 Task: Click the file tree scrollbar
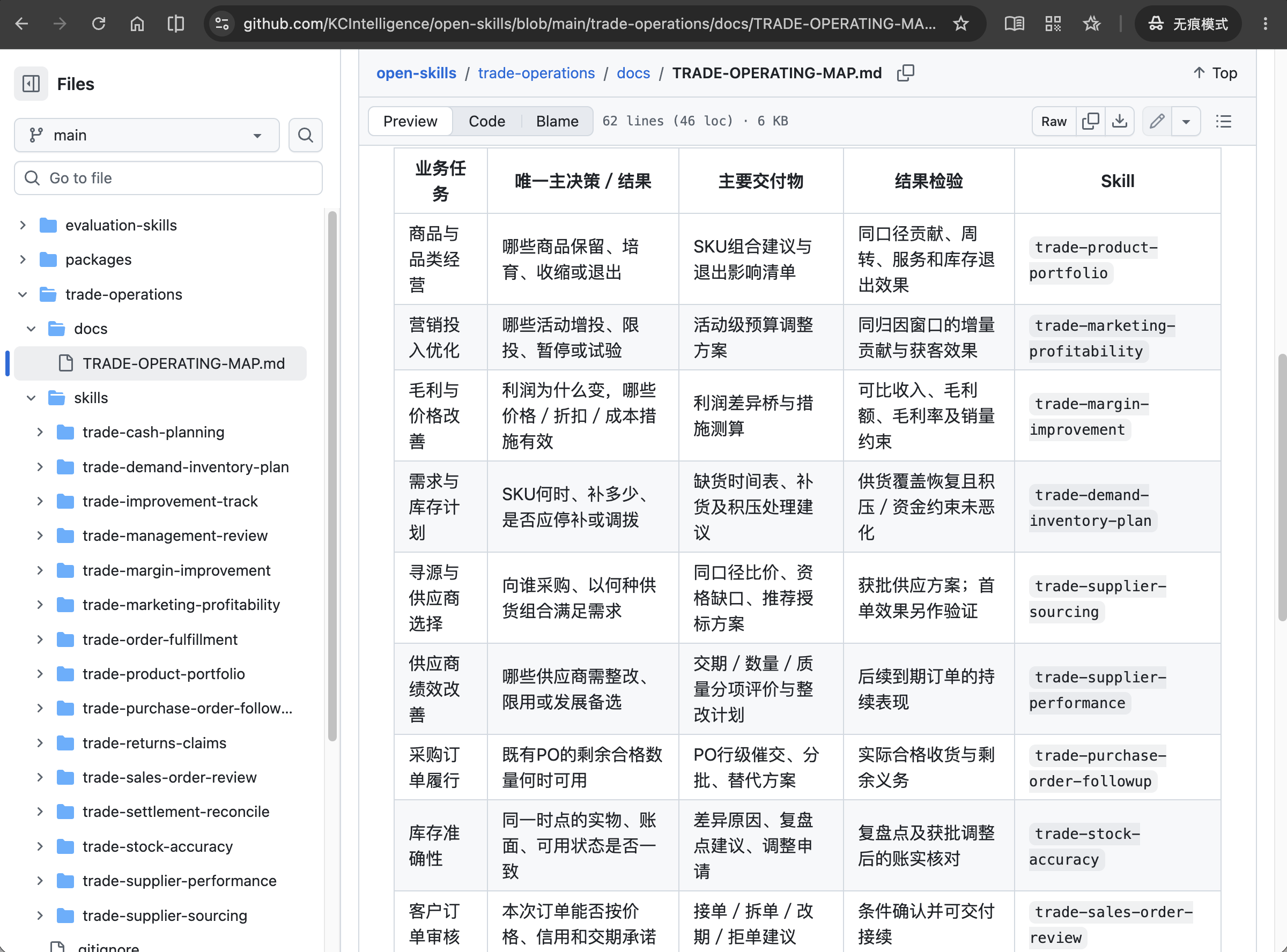(332, 476)
